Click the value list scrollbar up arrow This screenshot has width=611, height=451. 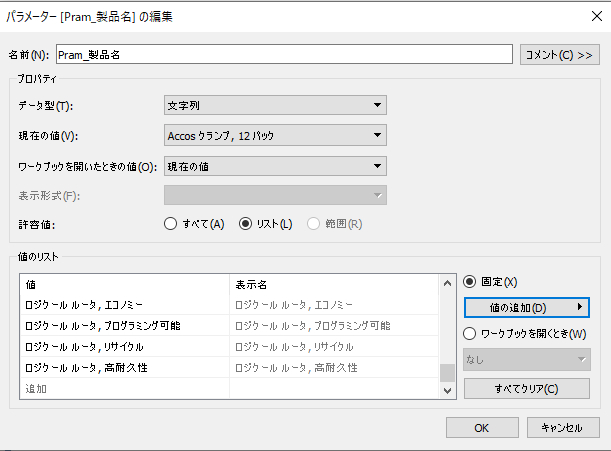447,284
